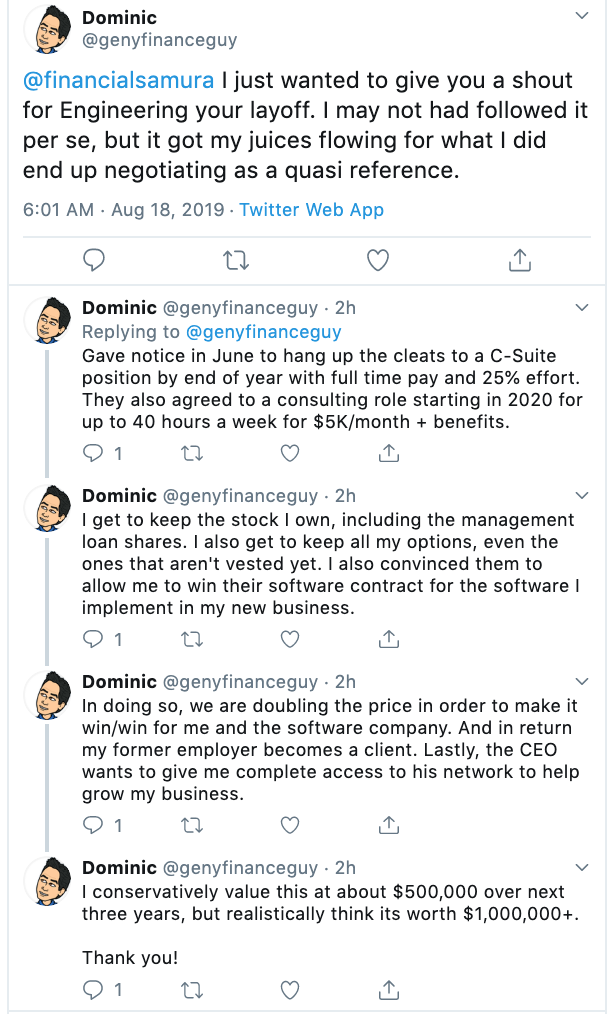613x1014 pixels.
Task: Retweet the 'Thank you!' tweet
Action: pos(191,990)
